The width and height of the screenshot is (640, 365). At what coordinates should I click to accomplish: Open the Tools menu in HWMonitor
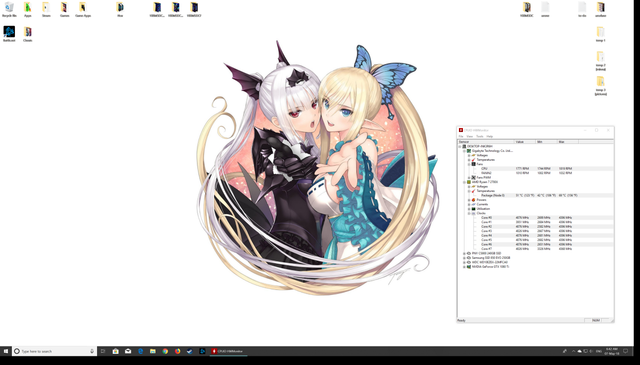[x=480, y=136]
